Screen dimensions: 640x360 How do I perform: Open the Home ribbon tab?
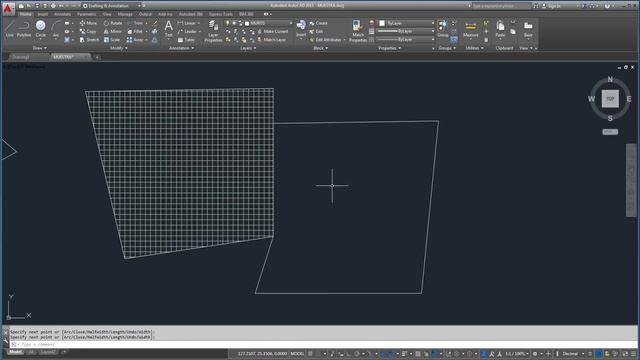26,14
